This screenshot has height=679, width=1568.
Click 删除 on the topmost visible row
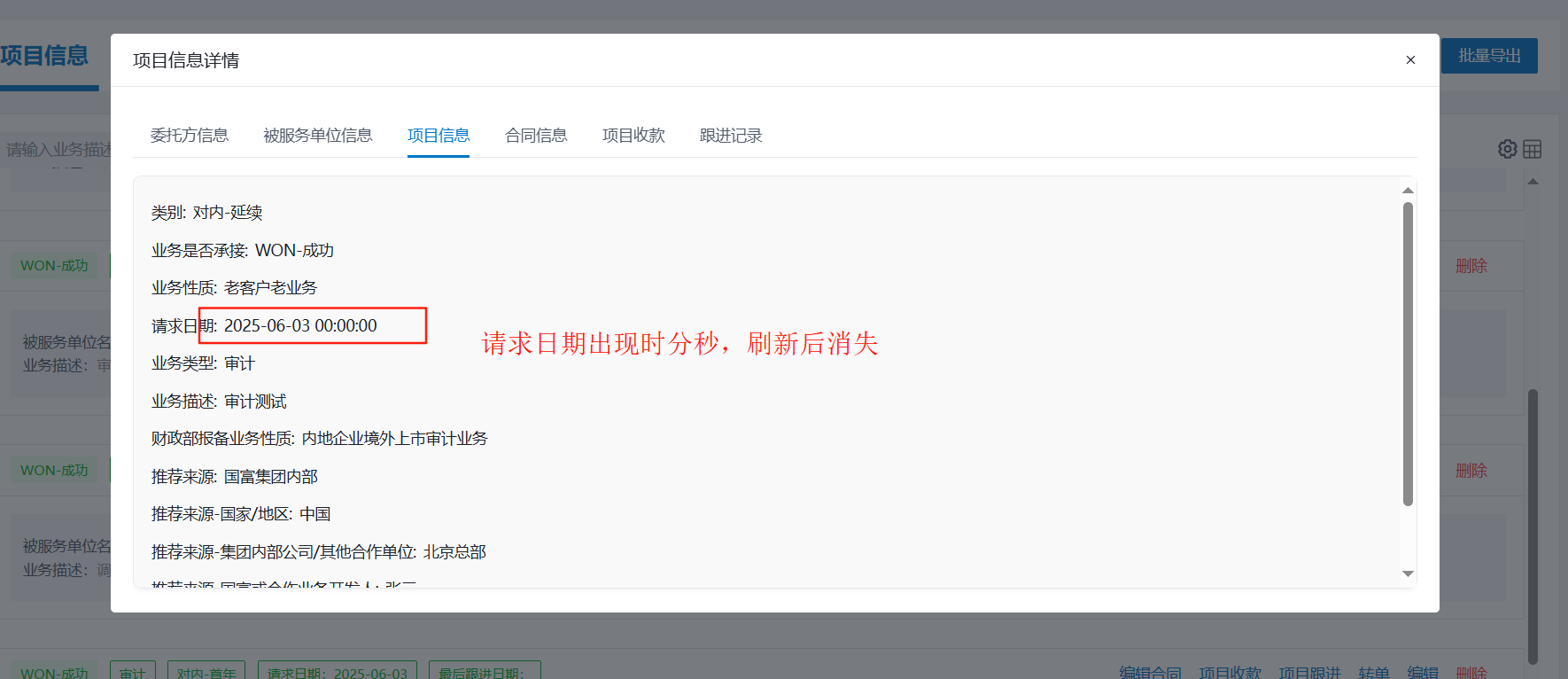click(x=1471, y=266)
